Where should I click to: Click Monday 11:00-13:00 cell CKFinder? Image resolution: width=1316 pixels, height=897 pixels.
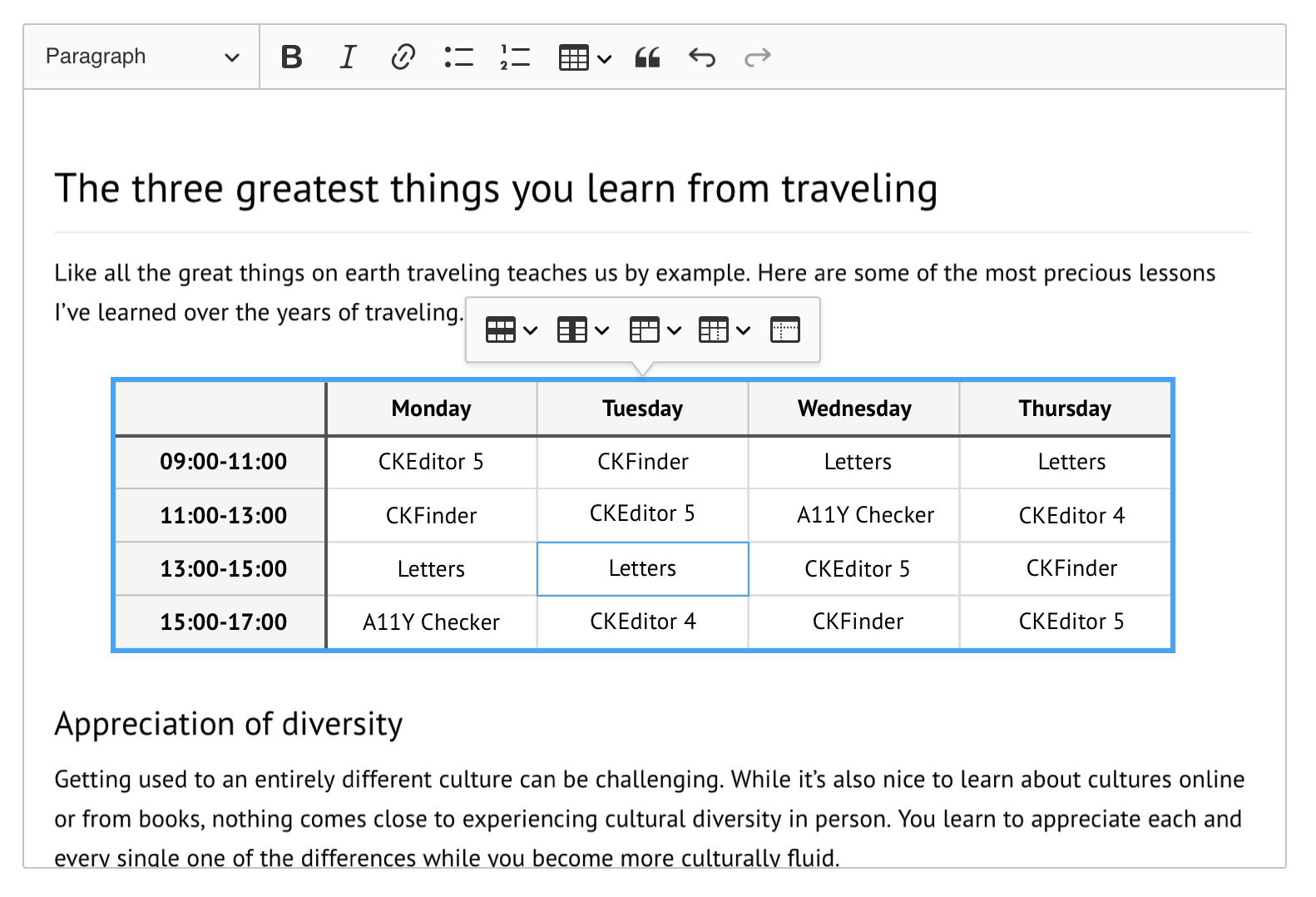click(432, 515)
